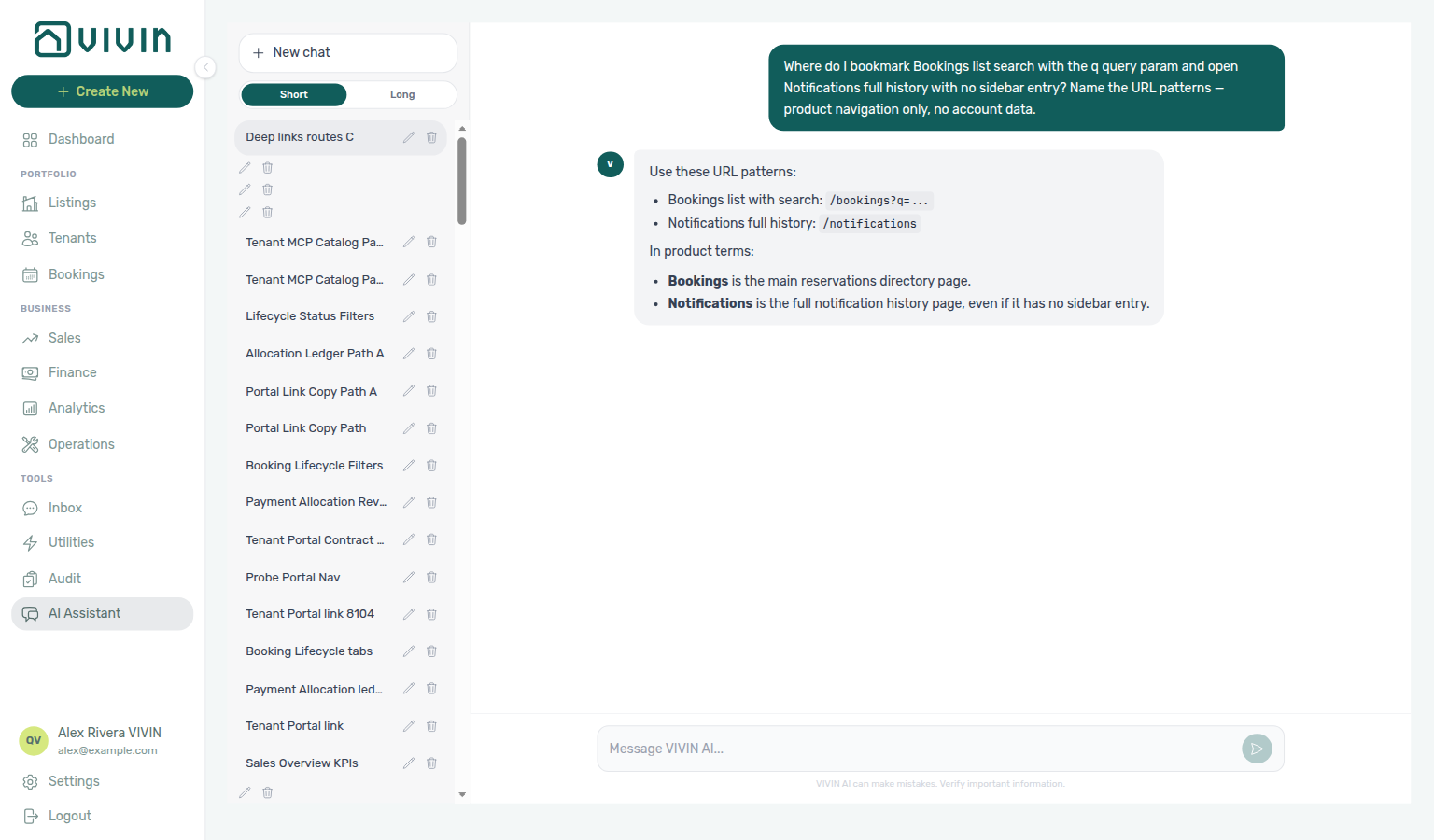Click the Analytics chart icon

point(30,409)
